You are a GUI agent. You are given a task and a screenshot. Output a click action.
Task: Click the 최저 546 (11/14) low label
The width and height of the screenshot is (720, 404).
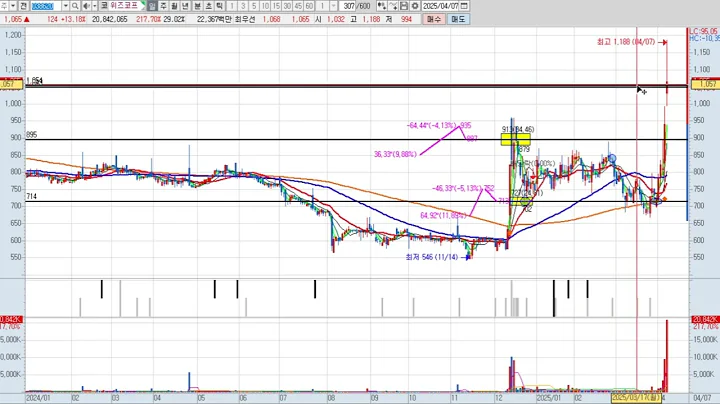[x=432, y=257]
